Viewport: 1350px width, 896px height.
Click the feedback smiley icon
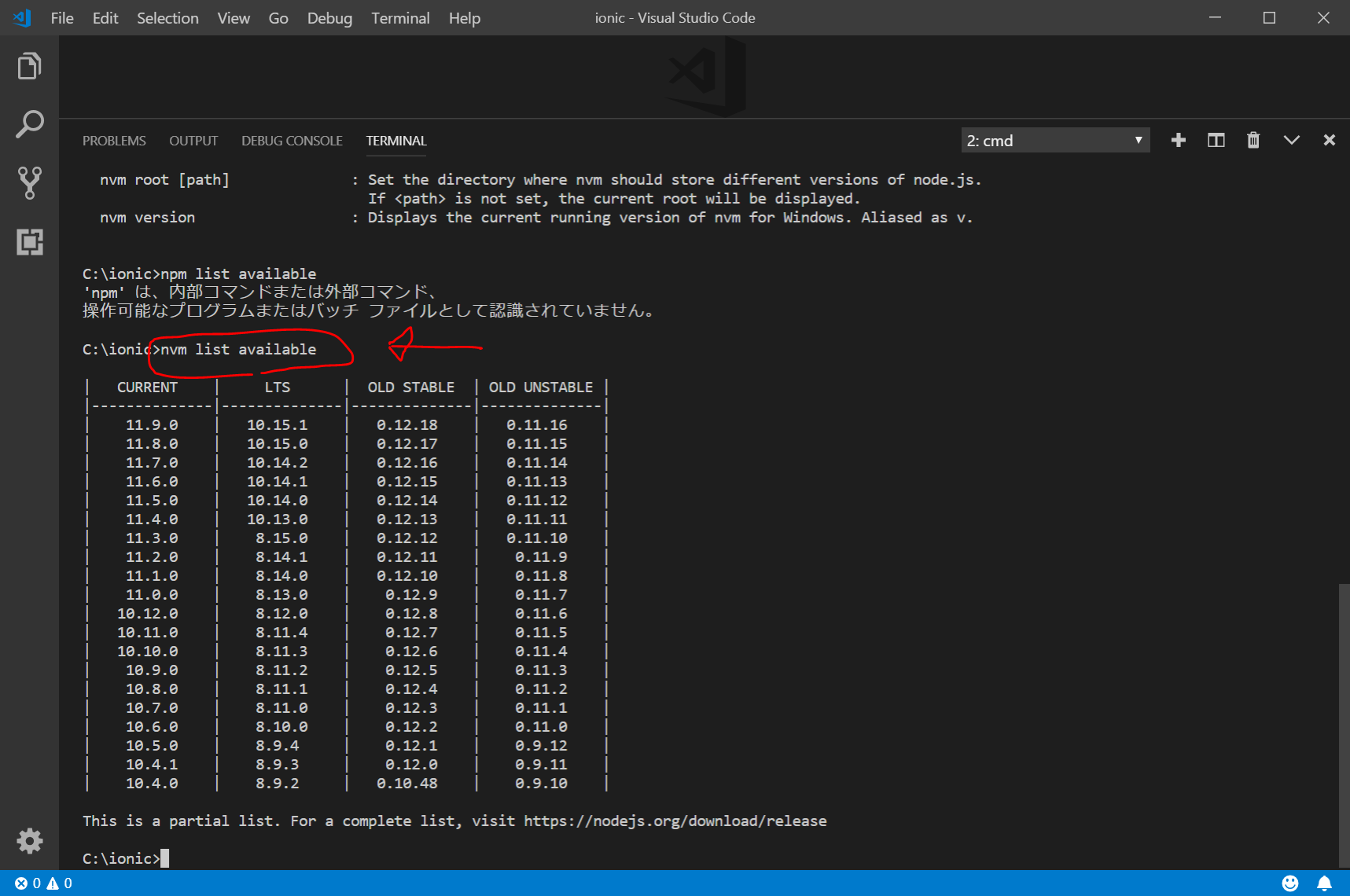point(1290,883)
